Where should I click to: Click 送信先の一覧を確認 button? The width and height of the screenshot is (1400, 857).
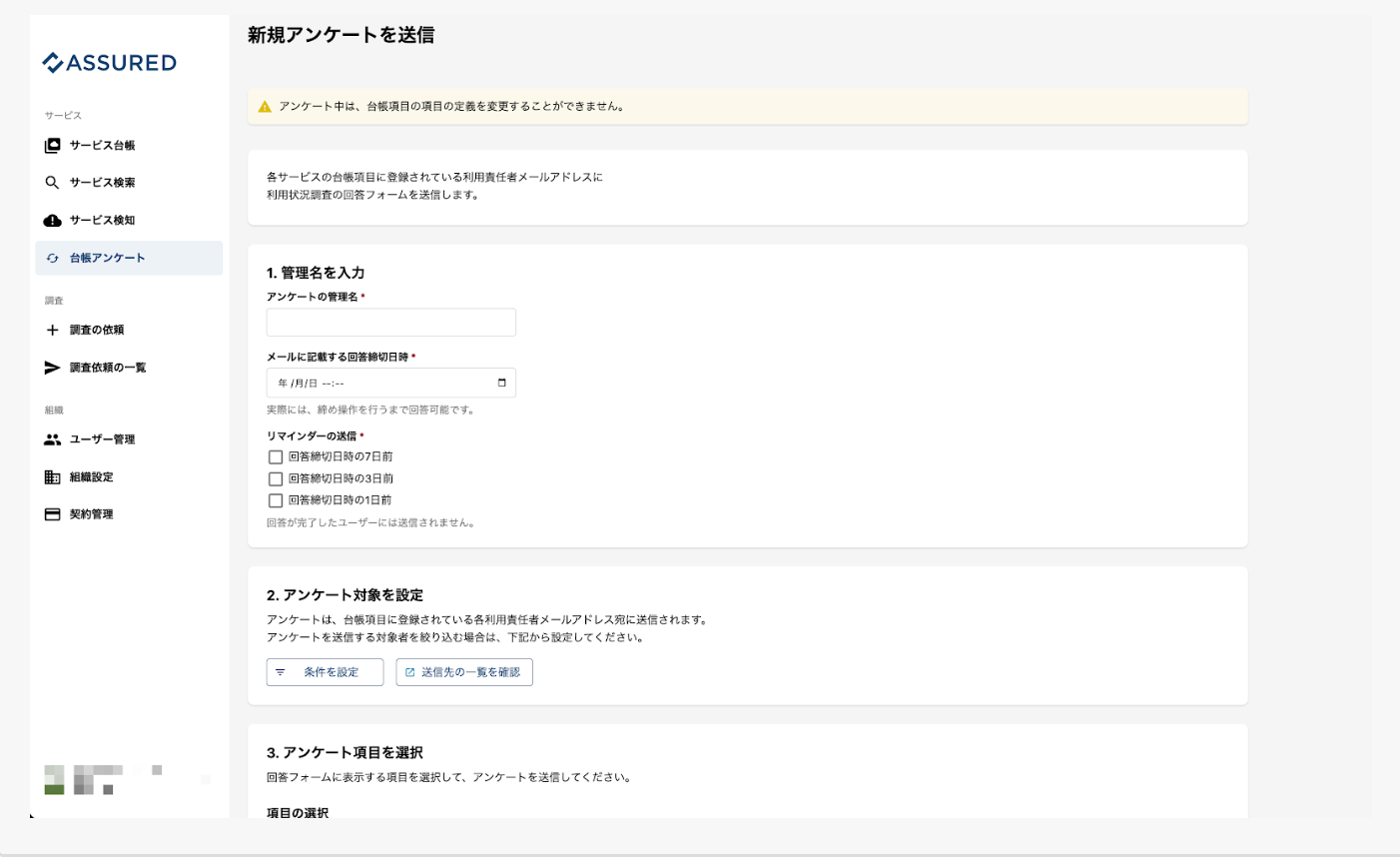pos(464,672)
